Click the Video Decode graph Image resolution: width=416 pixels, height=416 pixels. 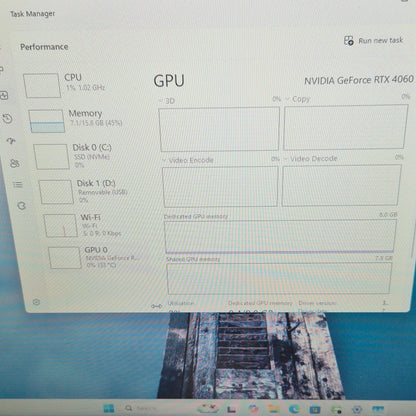tap(341, 185)
